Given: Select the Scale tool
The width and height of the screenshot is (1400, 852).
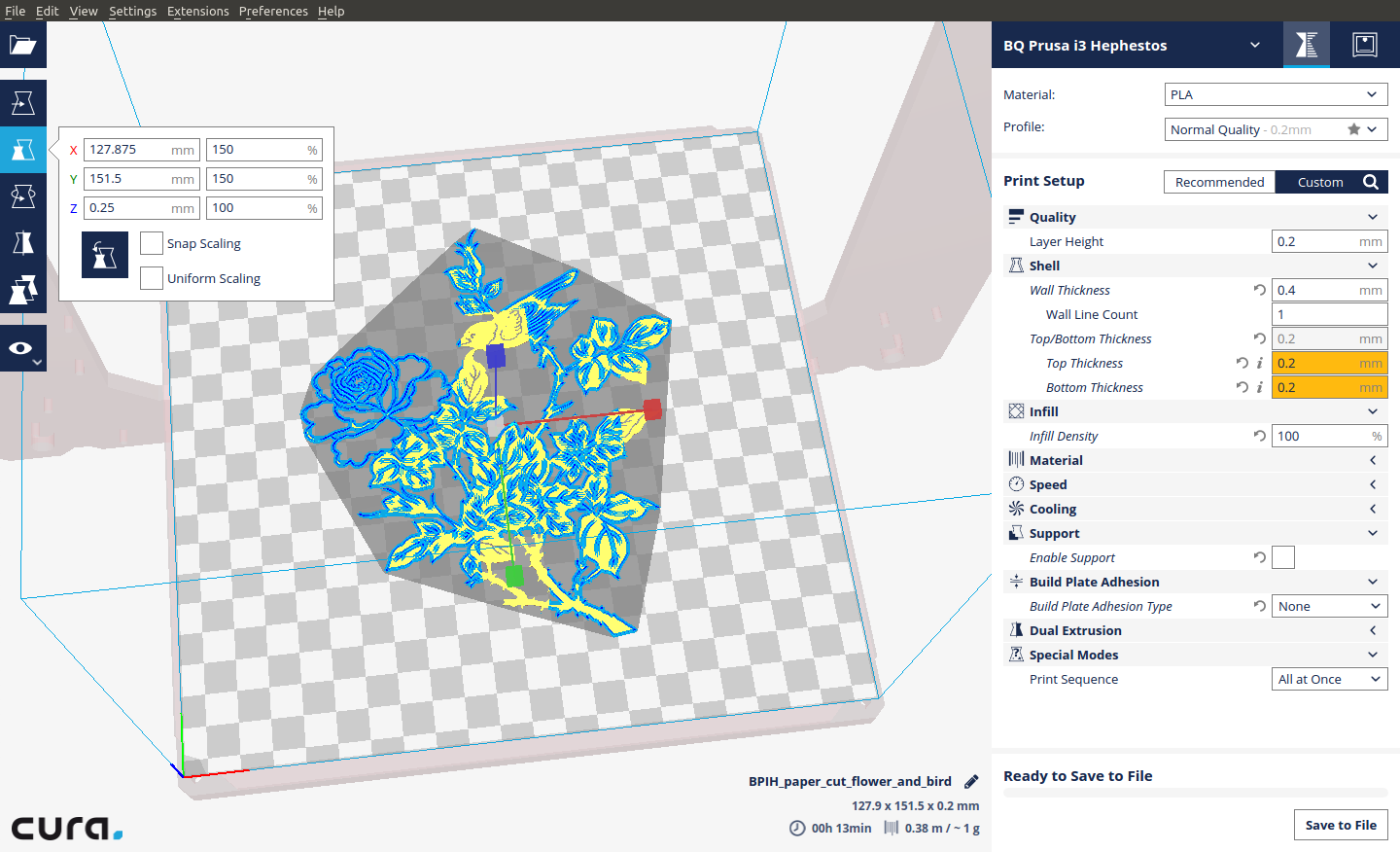Looking at the screenshot, I should tap(23, 150).
